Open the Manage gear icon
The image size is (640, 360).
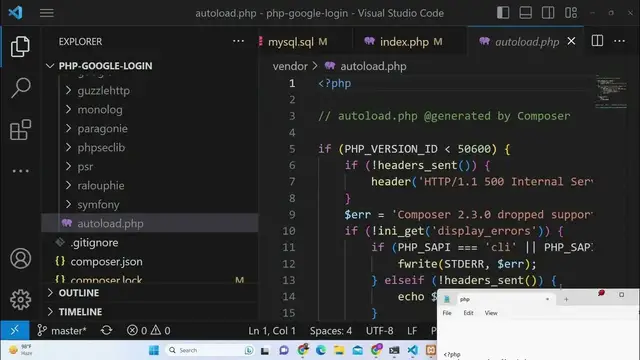pos(20,300)
